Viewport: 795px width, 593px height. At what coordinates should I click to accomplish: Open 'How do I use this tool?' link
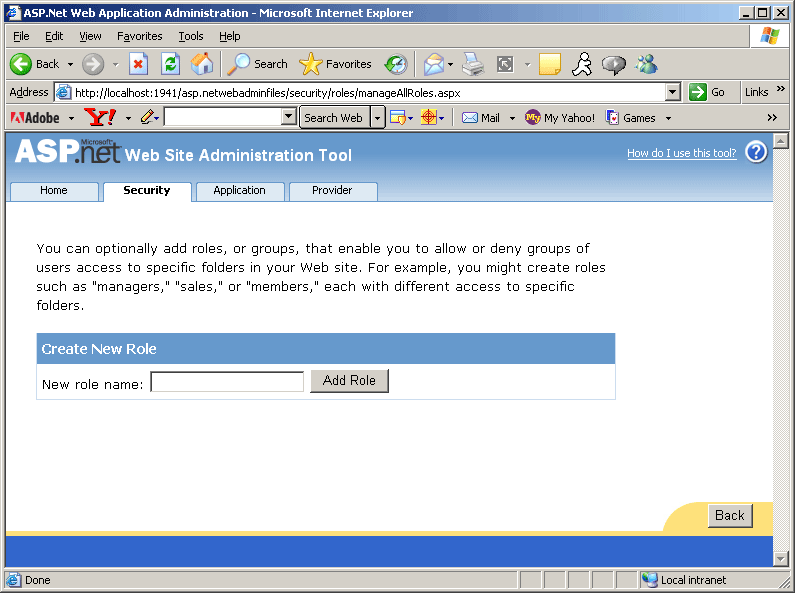681,154
